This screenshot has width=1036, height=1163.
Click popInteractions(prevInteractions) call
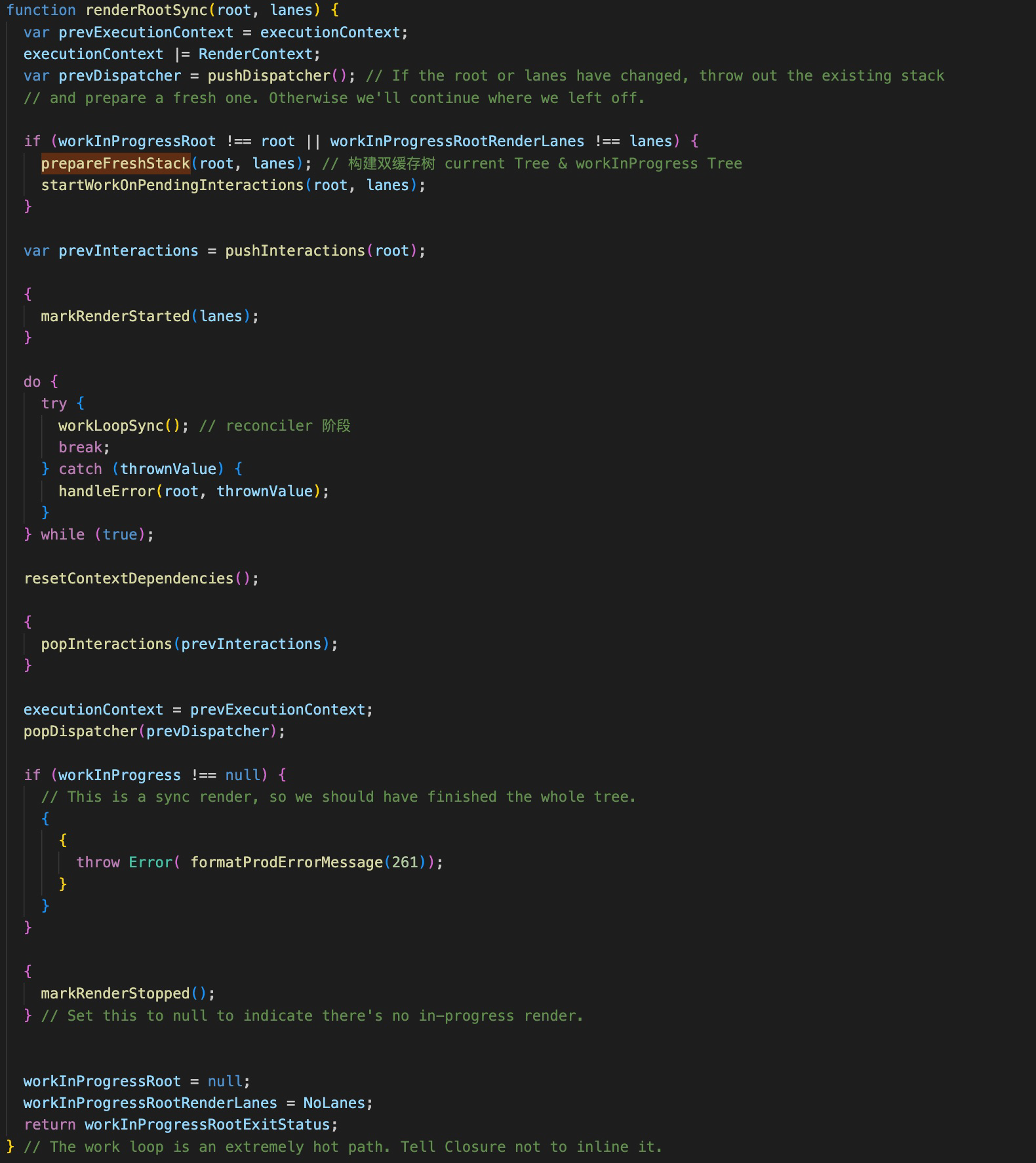[x=185, y=644]
